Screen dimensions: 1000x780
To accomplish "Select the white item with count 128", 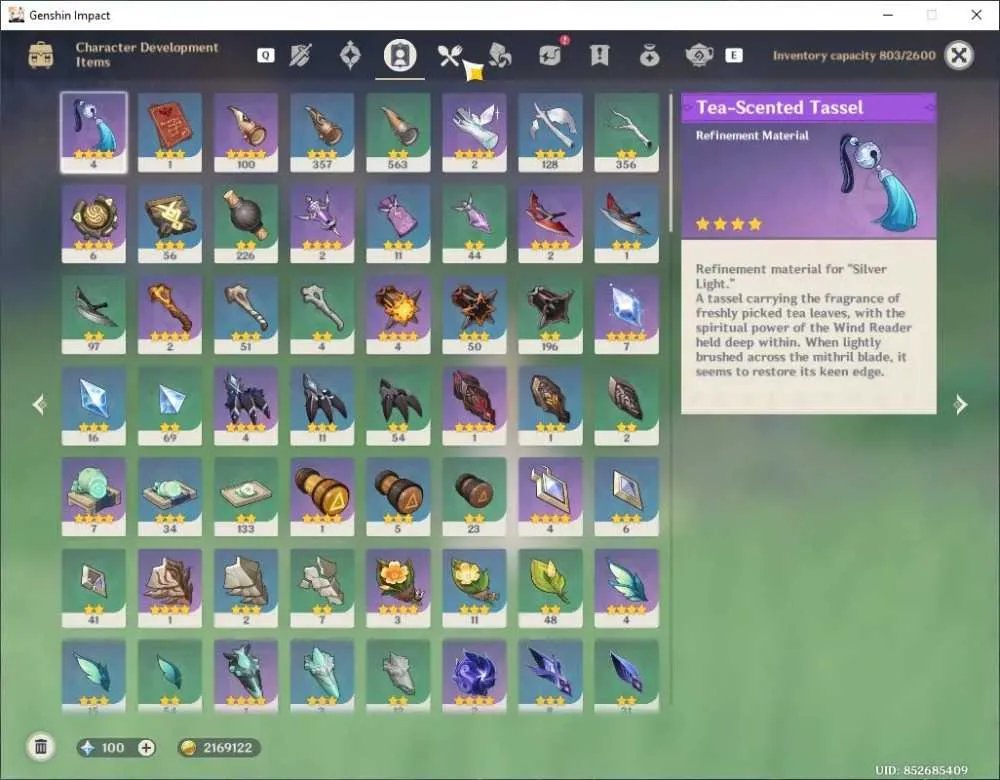I will click(x=550, y=133).
